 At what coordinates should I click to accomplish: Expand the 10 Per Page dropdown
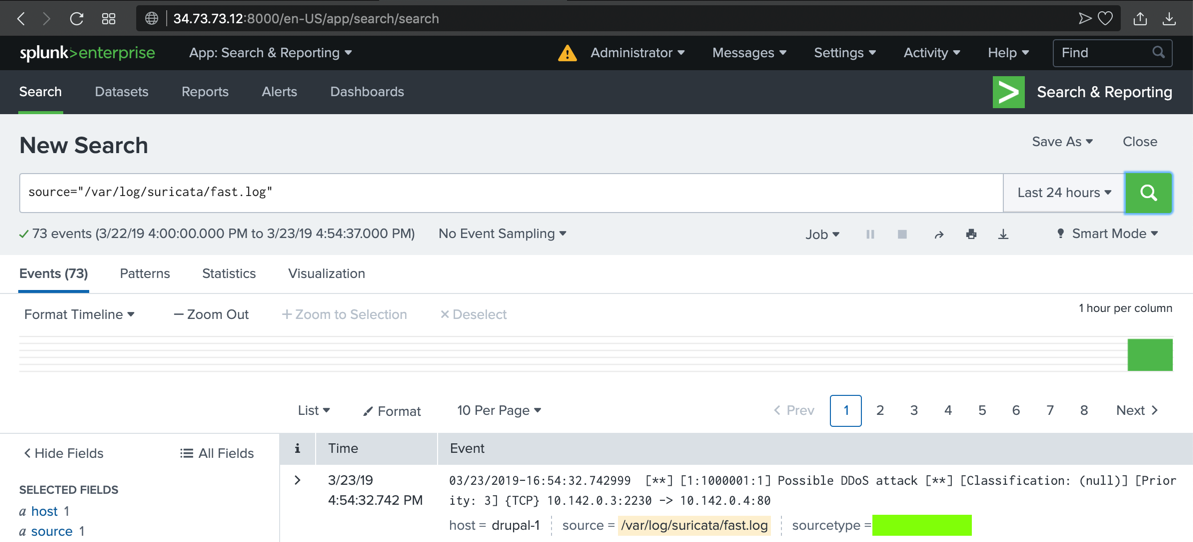pos(499,411)
